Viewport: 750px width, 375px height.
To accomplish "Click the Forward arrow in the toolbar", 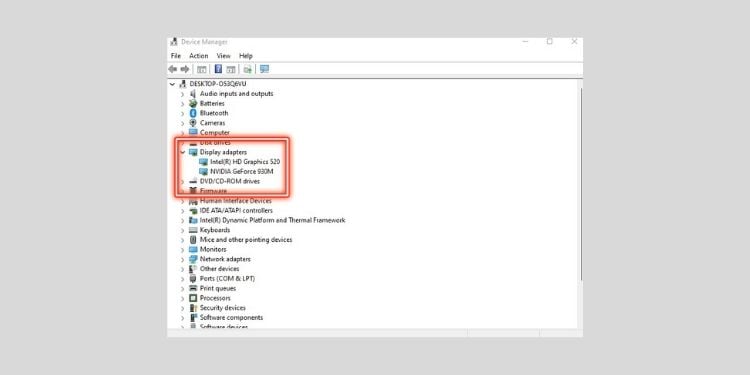I will pos(185,69).
